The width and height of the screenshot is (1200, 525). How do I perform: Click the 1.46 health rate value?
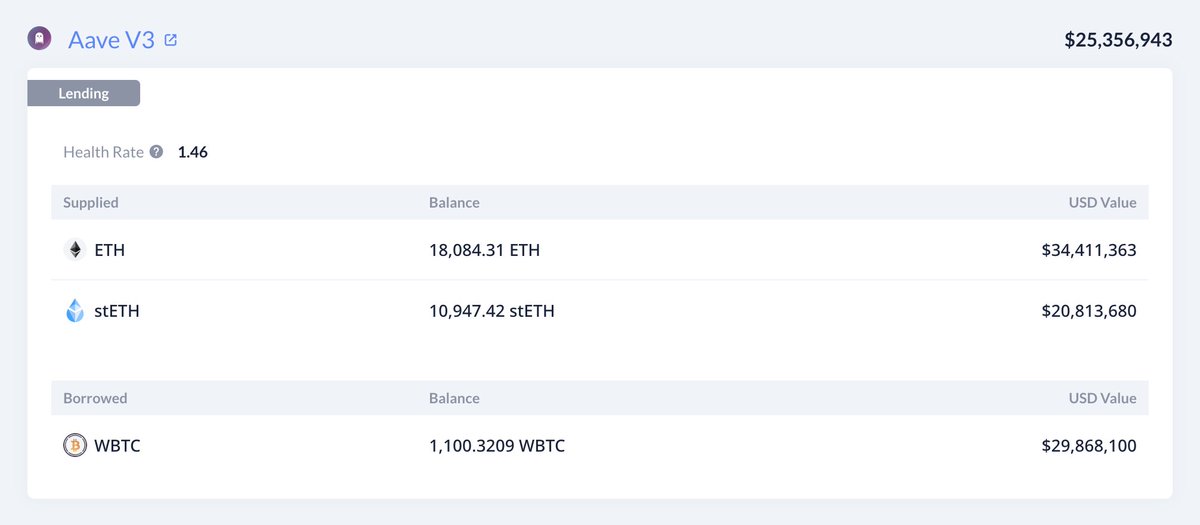pos(192,153)
